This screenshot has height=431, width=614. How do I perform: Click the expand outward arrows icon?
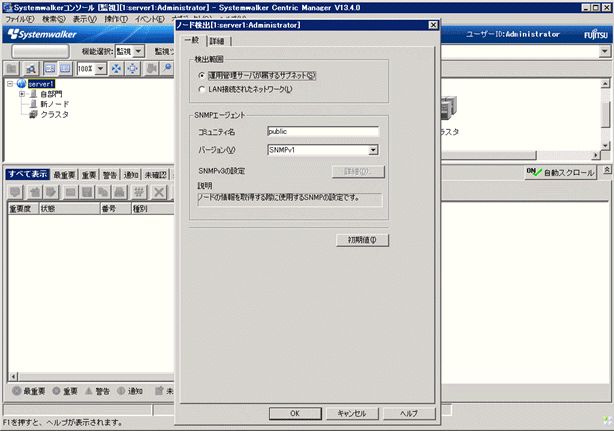pos(133,69)
